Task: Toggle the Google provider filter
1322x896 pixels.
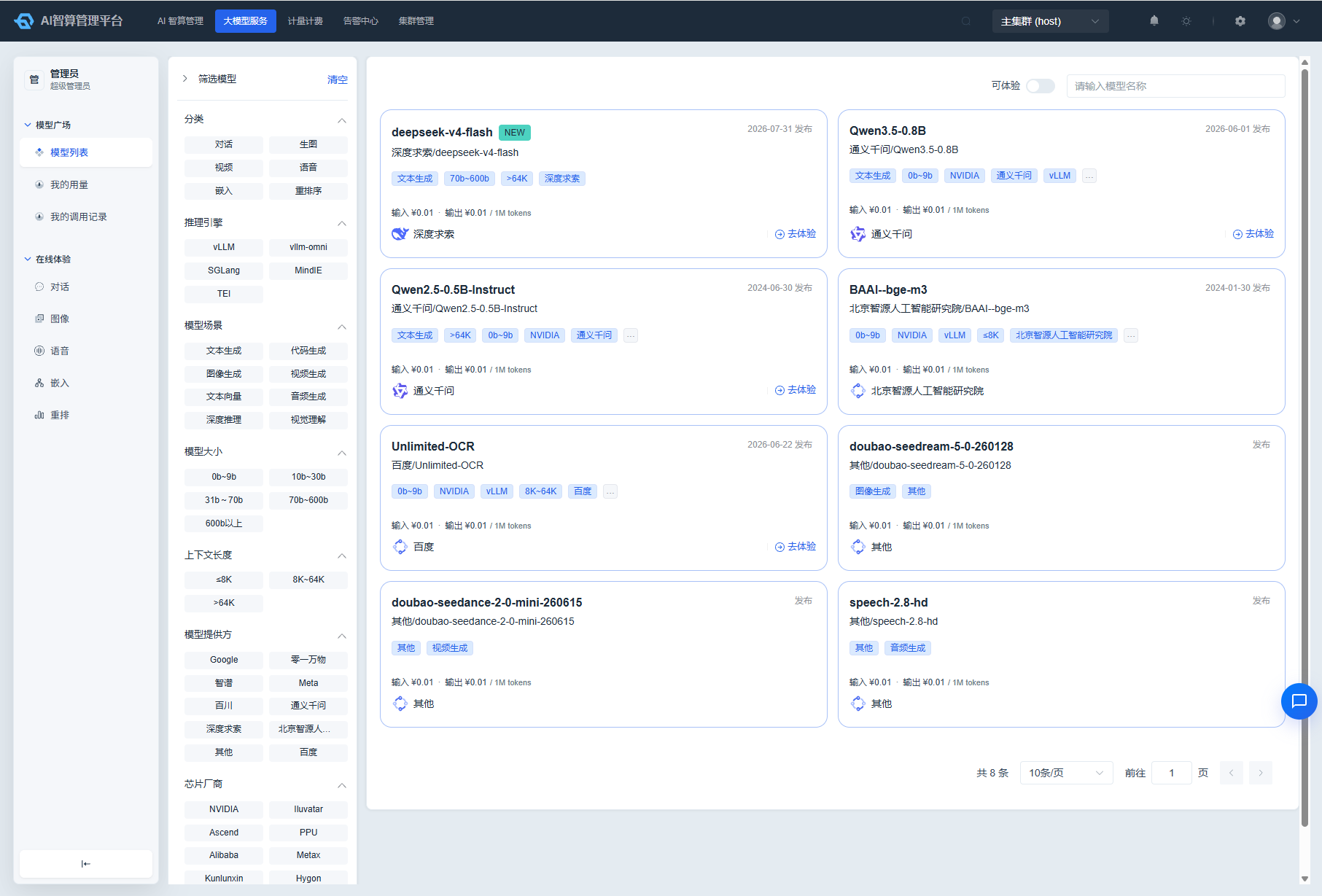Action: point(224,660)
